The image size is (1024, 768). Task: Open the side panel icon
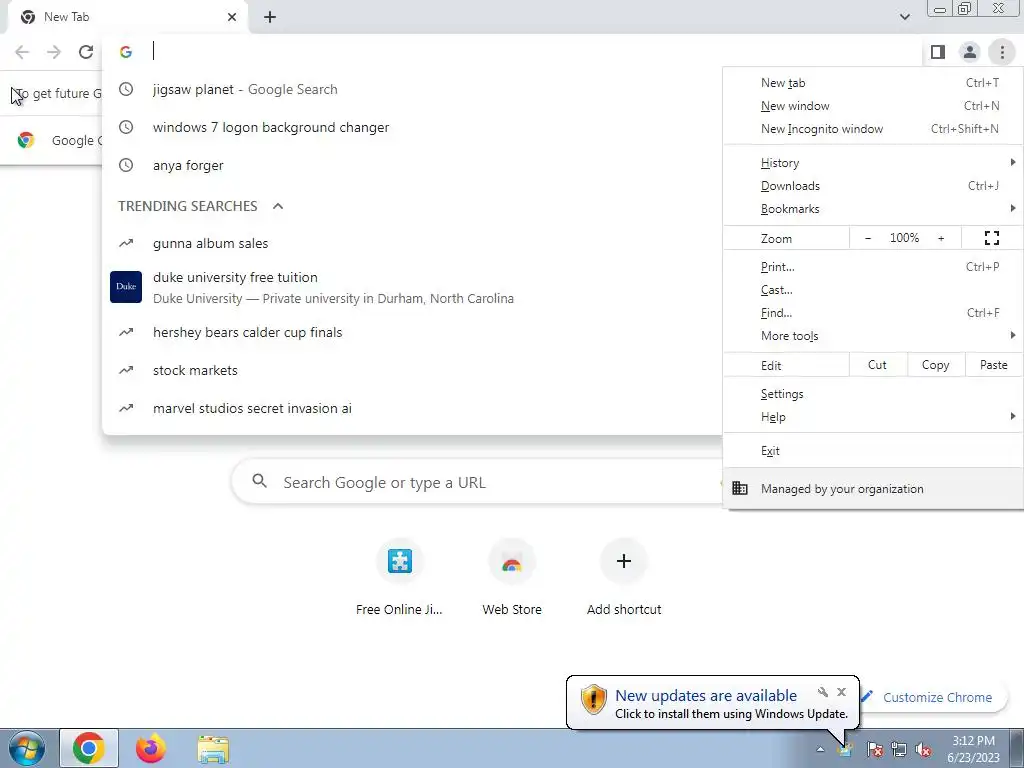coord(938,52)
